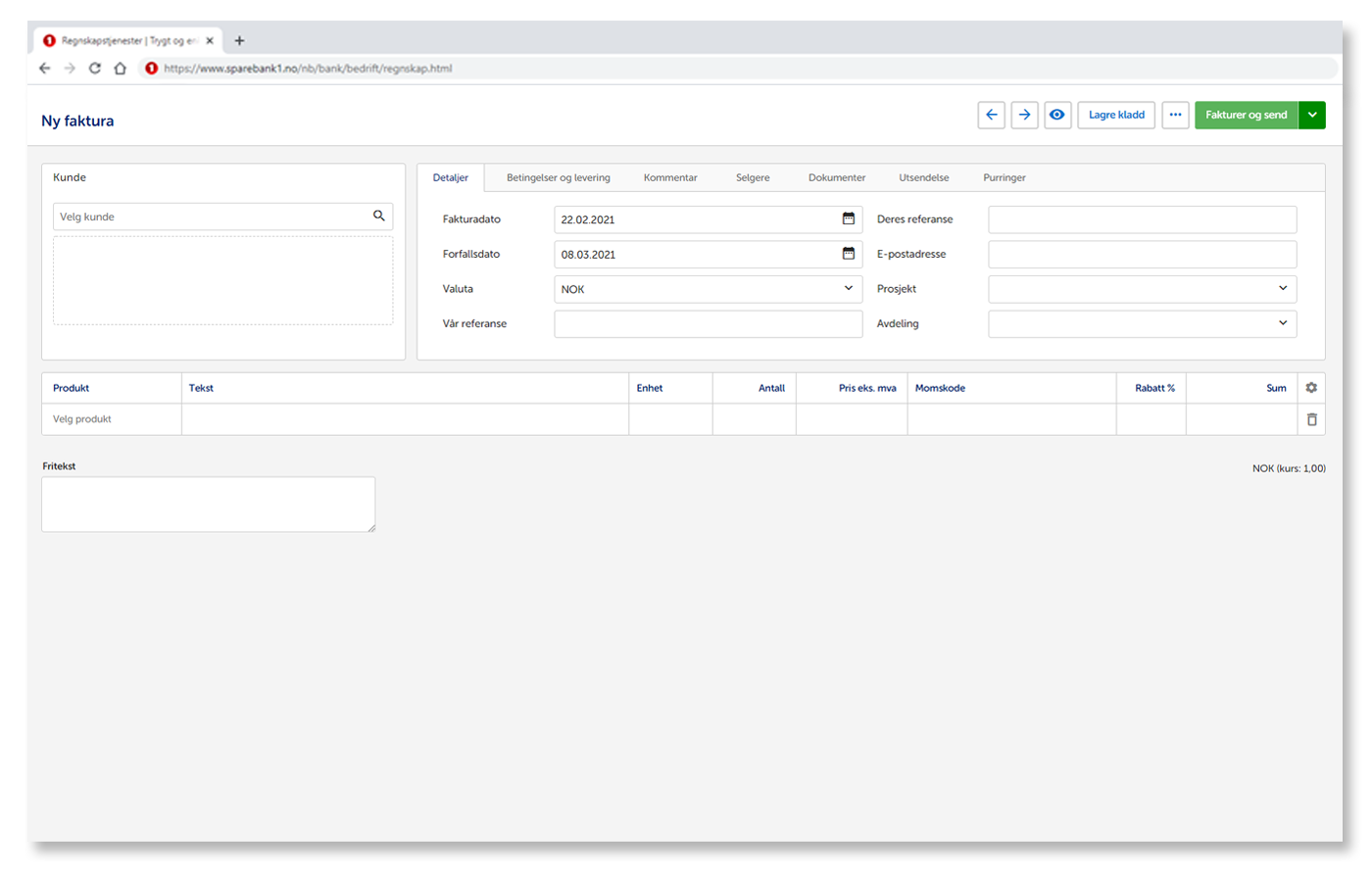Open the three-dots more options menu

tap(1175, 115)
